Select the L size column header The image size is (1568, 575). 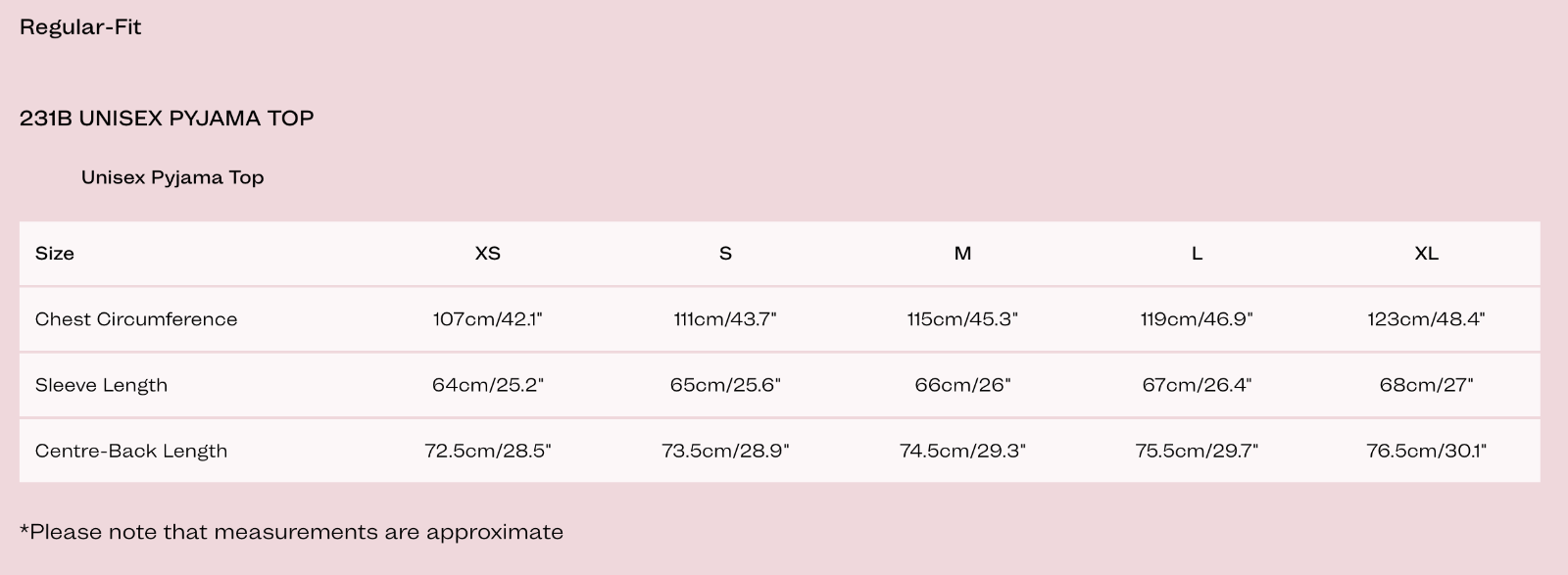click(1197, 253)
